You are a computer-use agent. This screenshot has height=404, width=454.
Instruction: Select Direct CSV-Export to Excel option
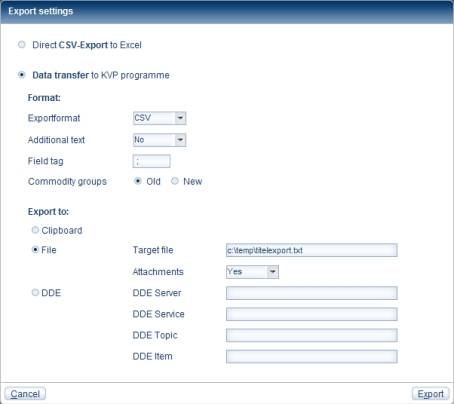pyautogui.click(x=22, y=44)
